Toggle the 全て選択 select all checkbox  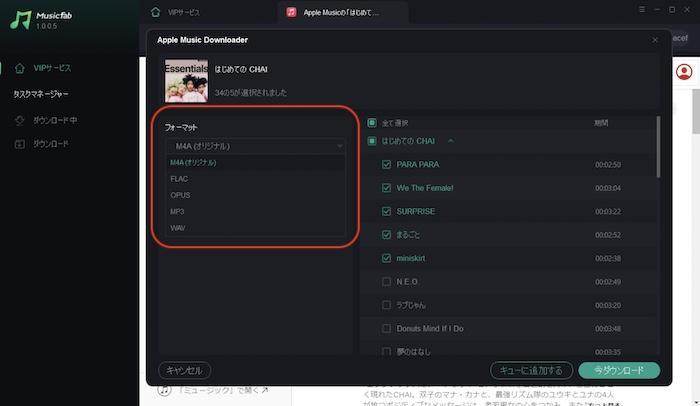click(372, 123)
